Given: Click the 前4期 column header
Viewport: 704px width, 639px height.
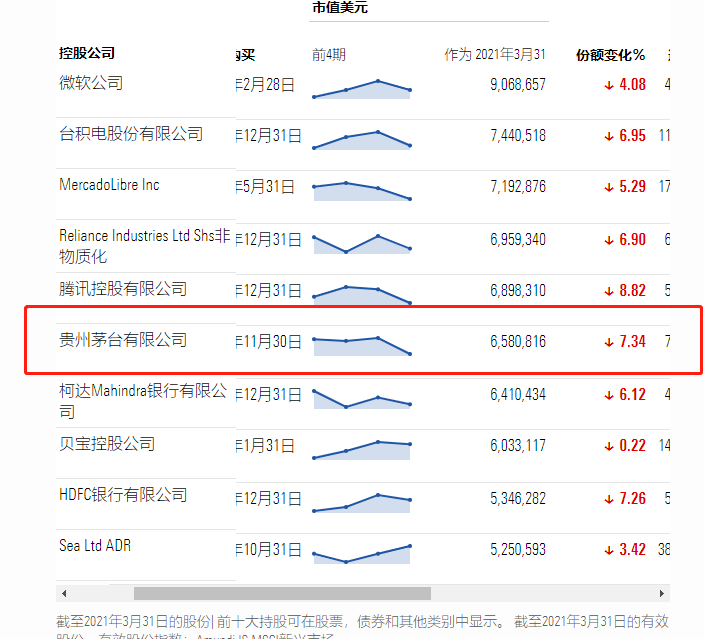Looking at the screenshot, I should tap(329, 55).
